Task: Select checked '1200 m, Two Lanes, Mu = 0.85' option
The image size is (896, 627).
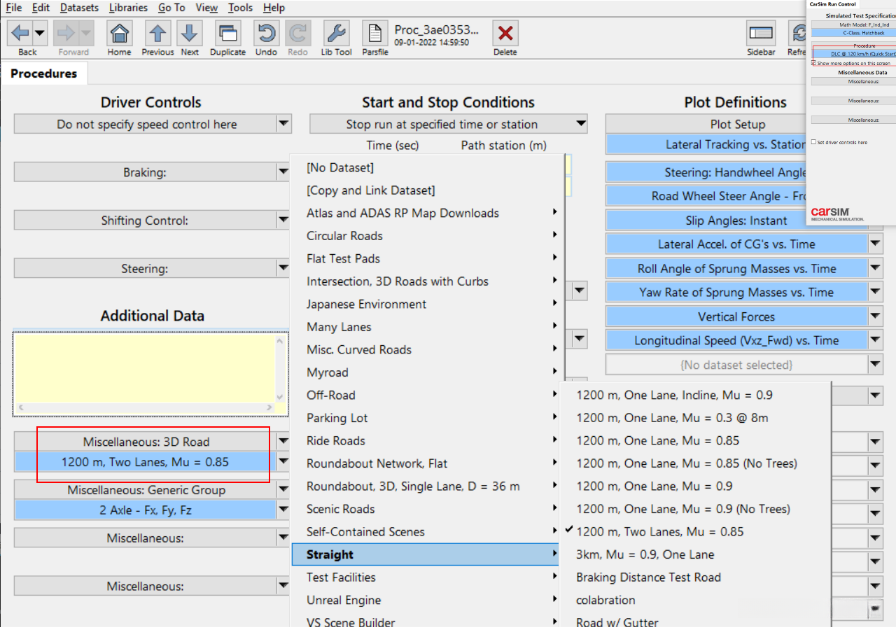Action: [660, 532]
